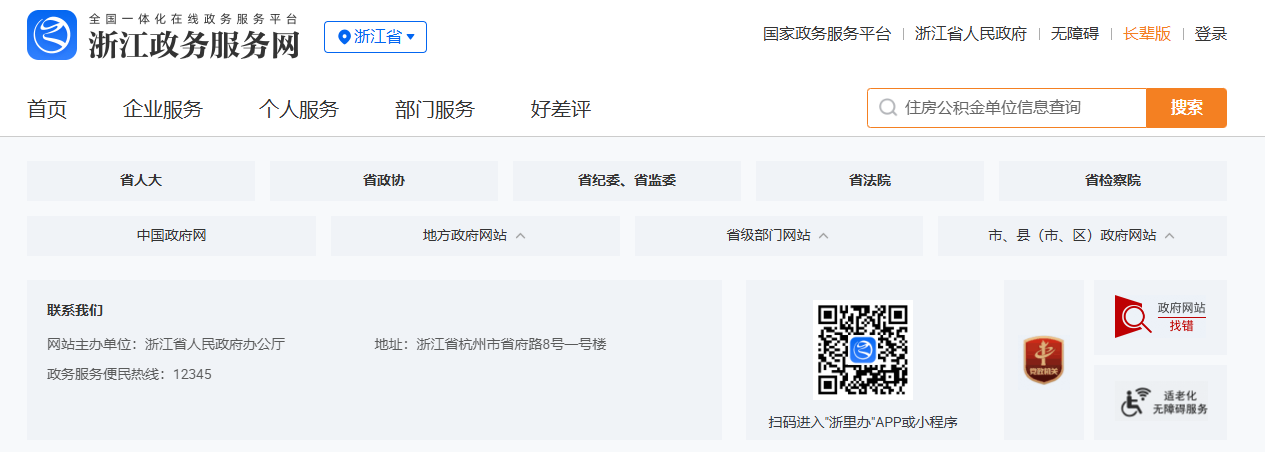Click the location pin icon beside 浙江省
This screenshot has width=1265, height=452.
point(344,37)
